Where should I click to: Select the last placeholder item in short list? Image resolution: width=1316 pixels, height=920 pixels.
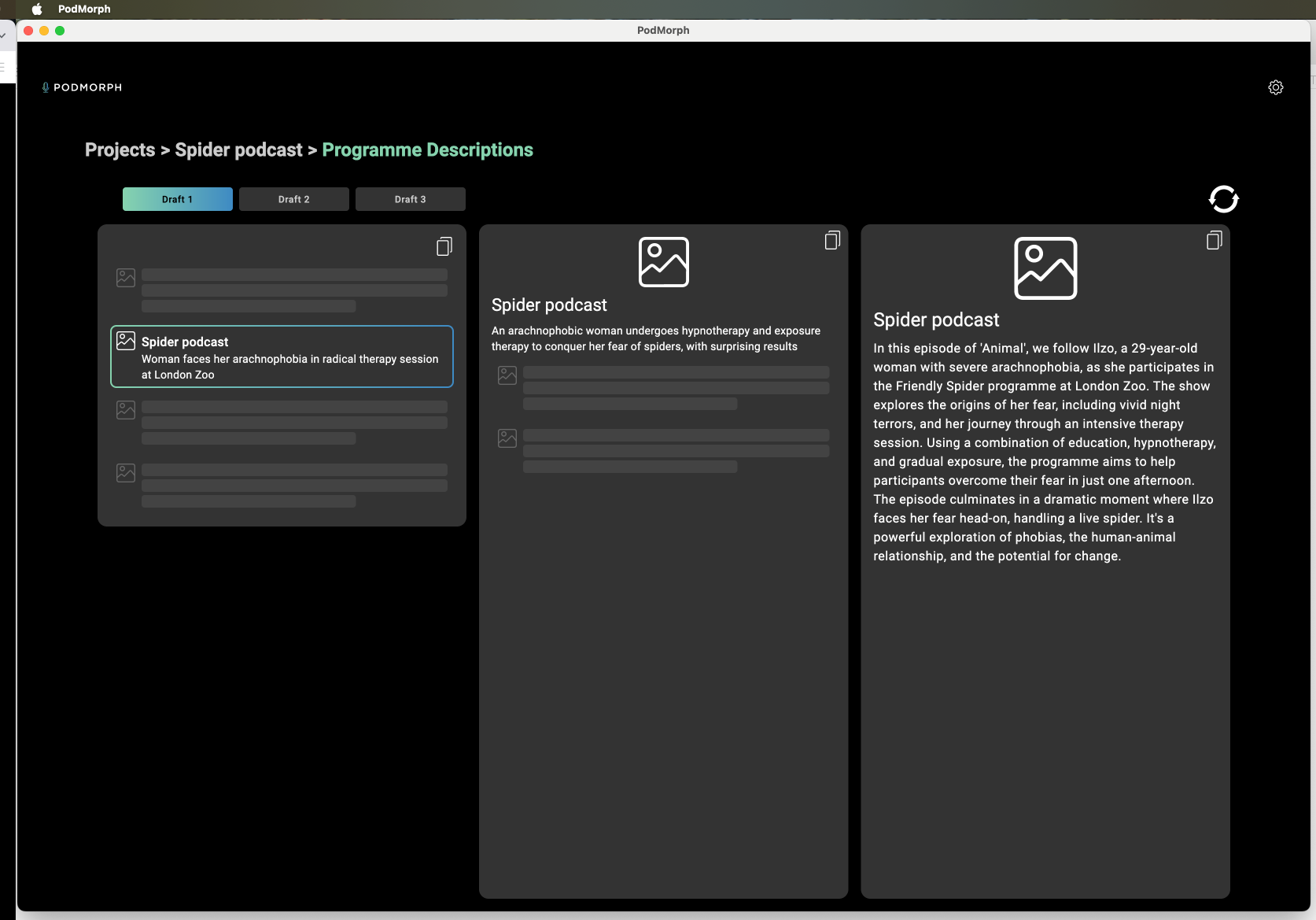[x=282, y=485]
